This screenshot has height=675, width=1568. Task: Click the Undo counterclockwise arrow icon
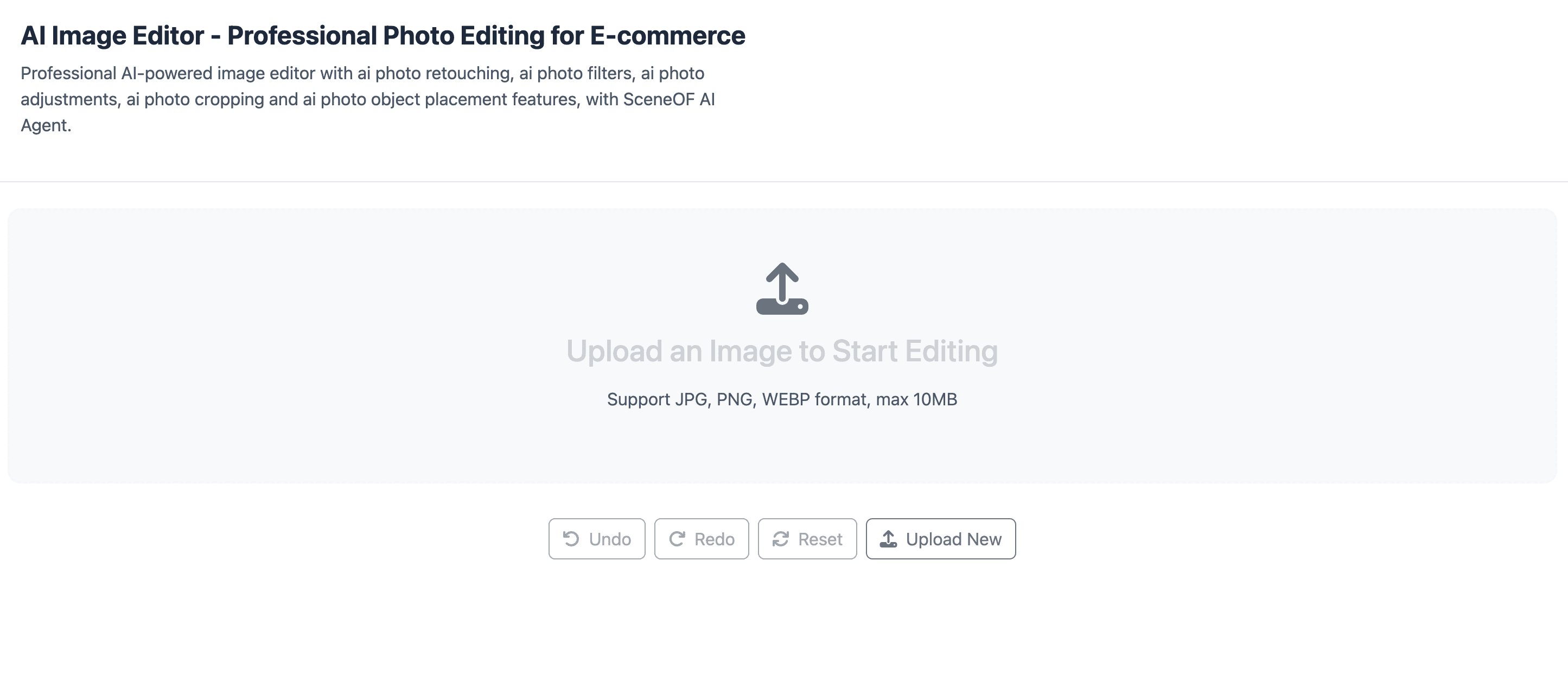coord(571,539)
